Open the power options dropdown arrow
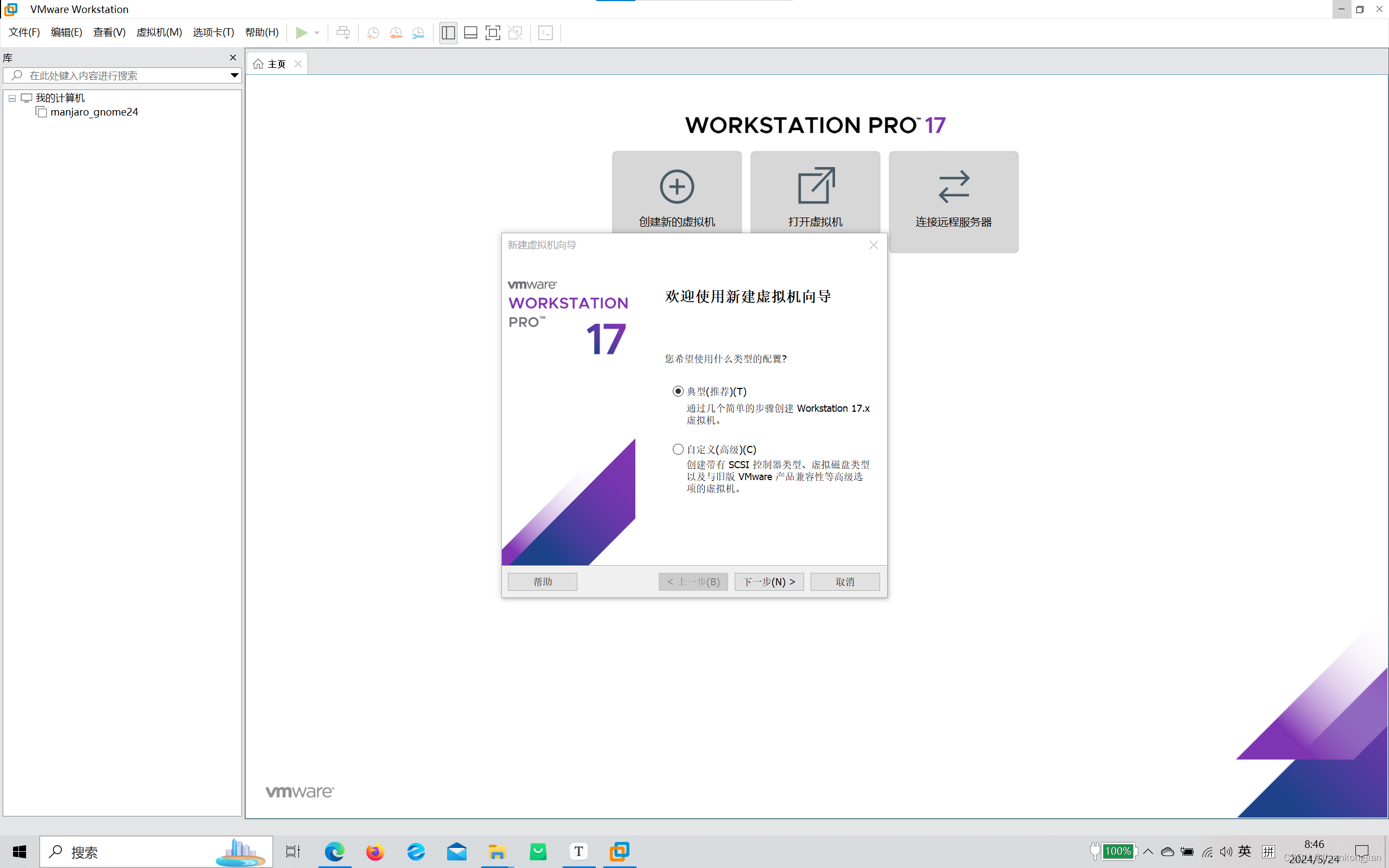This screenshot has height=868, width=1389. point(317,33)
